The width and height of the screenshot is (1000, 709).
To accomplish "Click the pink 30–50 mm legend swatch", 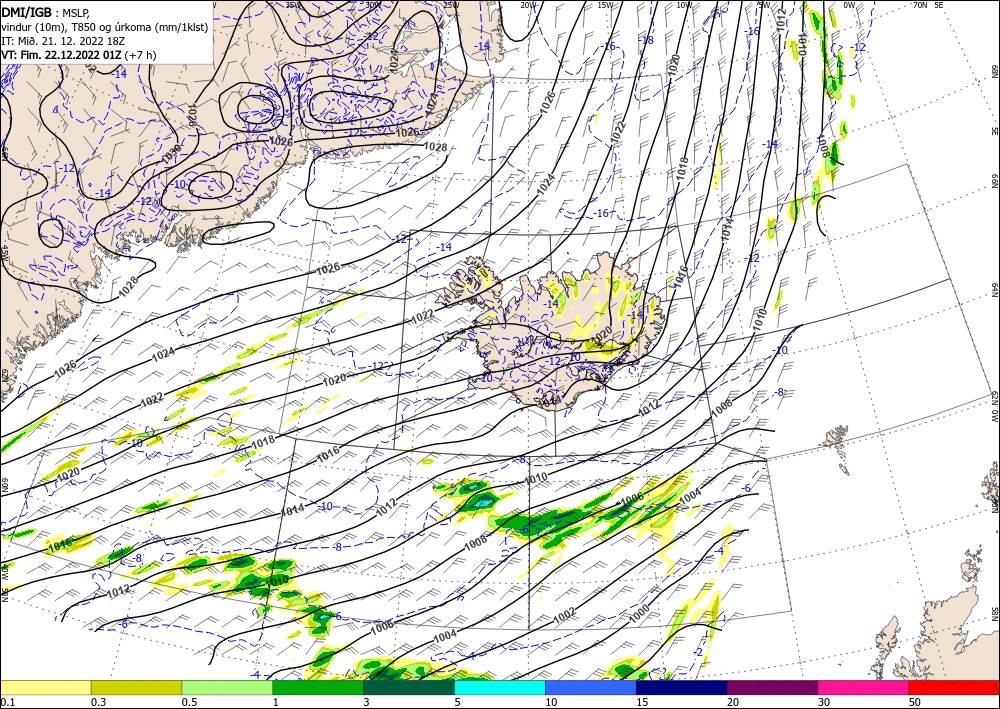I will pos(864,687).
